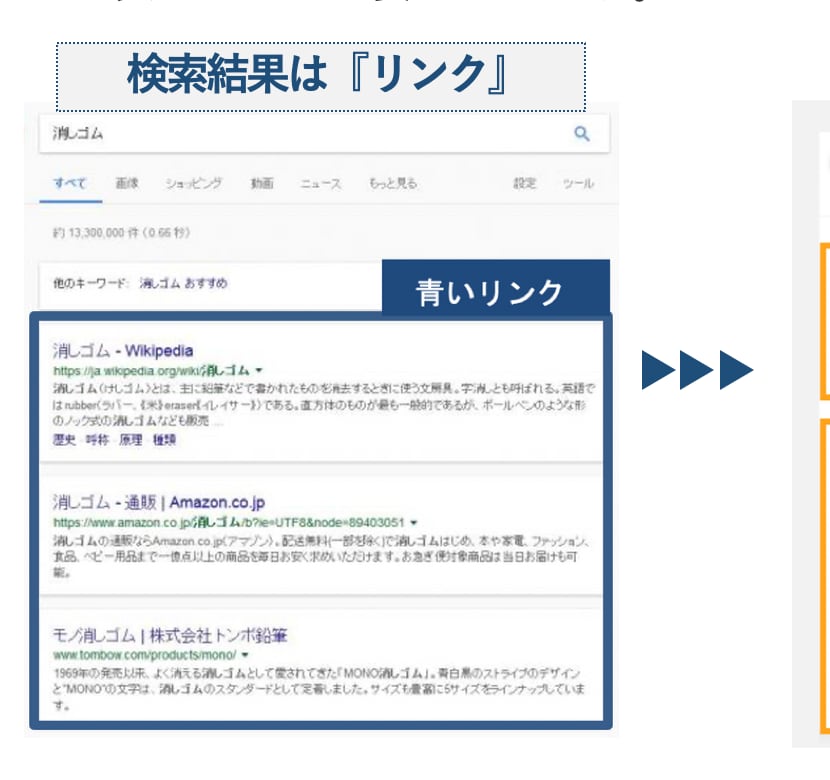Click the Wikipedia result description snippet
Viewport: 830px width, 780px height.
tap(323, 405)
